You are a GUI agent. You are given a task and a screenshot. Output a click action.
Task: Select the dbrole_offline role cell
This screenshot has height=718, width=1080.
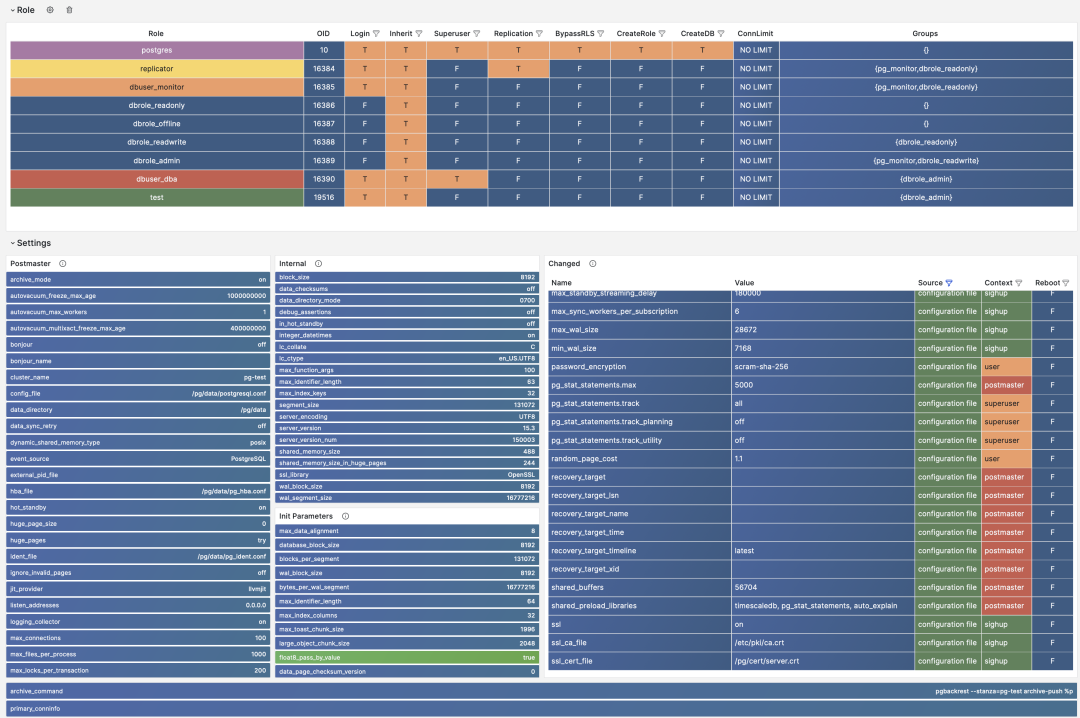coord(156,123)
